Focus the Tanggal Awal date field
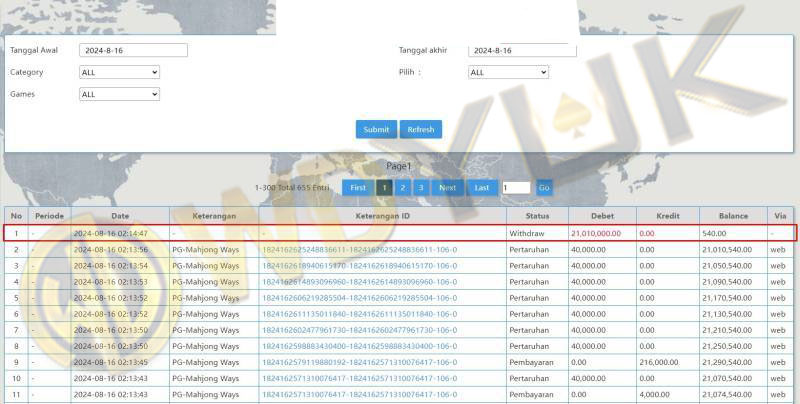Image resolution: width=800 pixels, height=404 pixels. tap(133, 50)
